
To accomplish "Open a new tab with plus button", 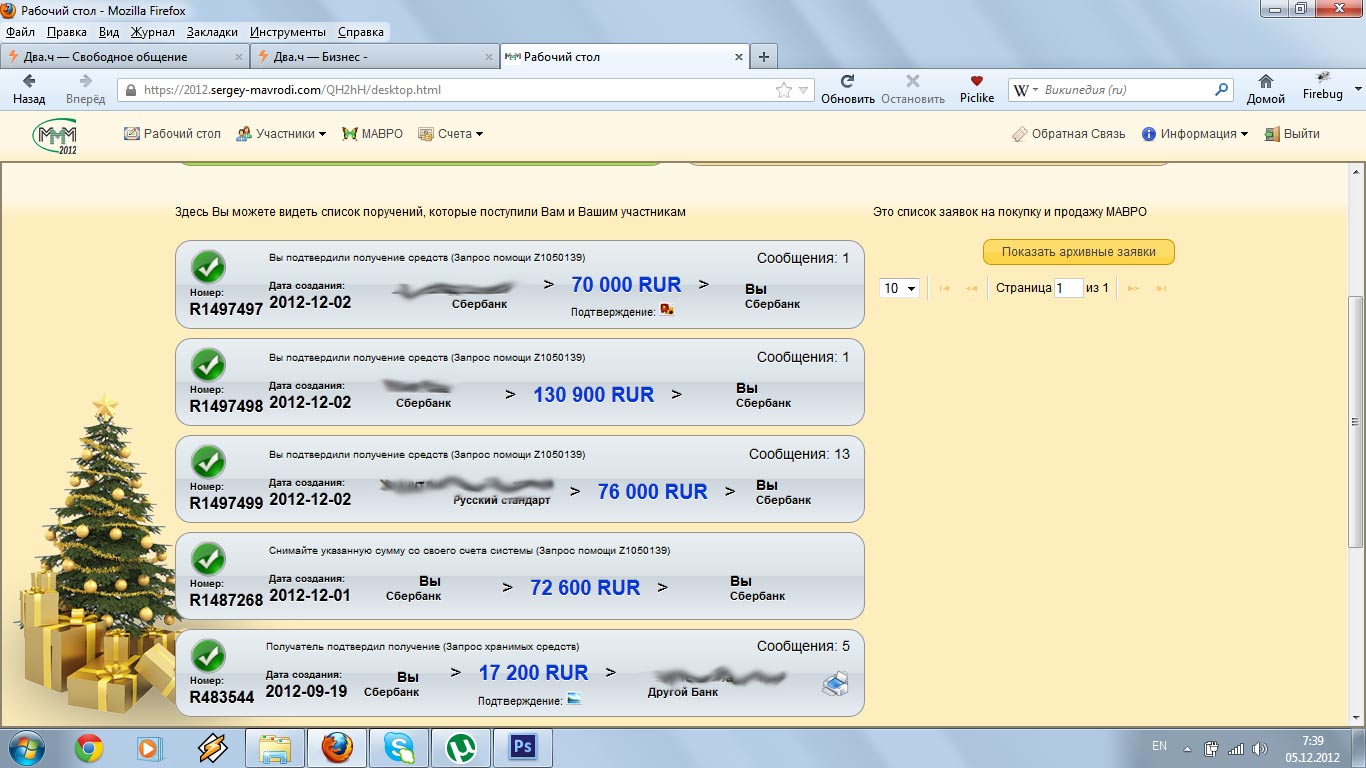I will tap(764, 57).
